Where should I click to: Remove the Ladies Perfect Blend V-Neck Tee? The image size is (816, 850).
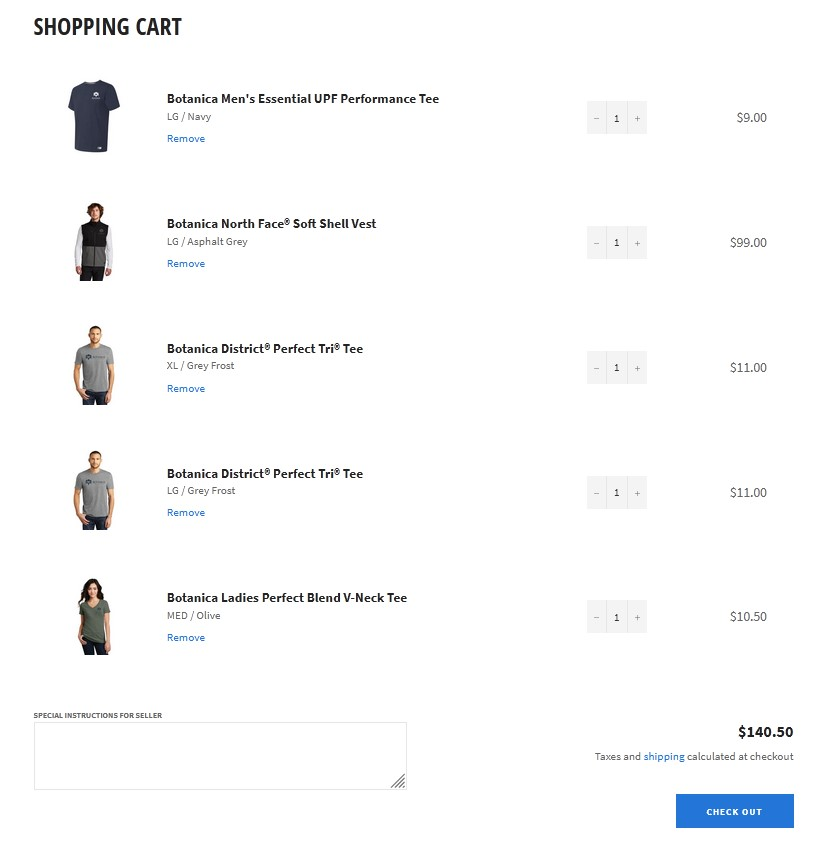click(186, 638)
